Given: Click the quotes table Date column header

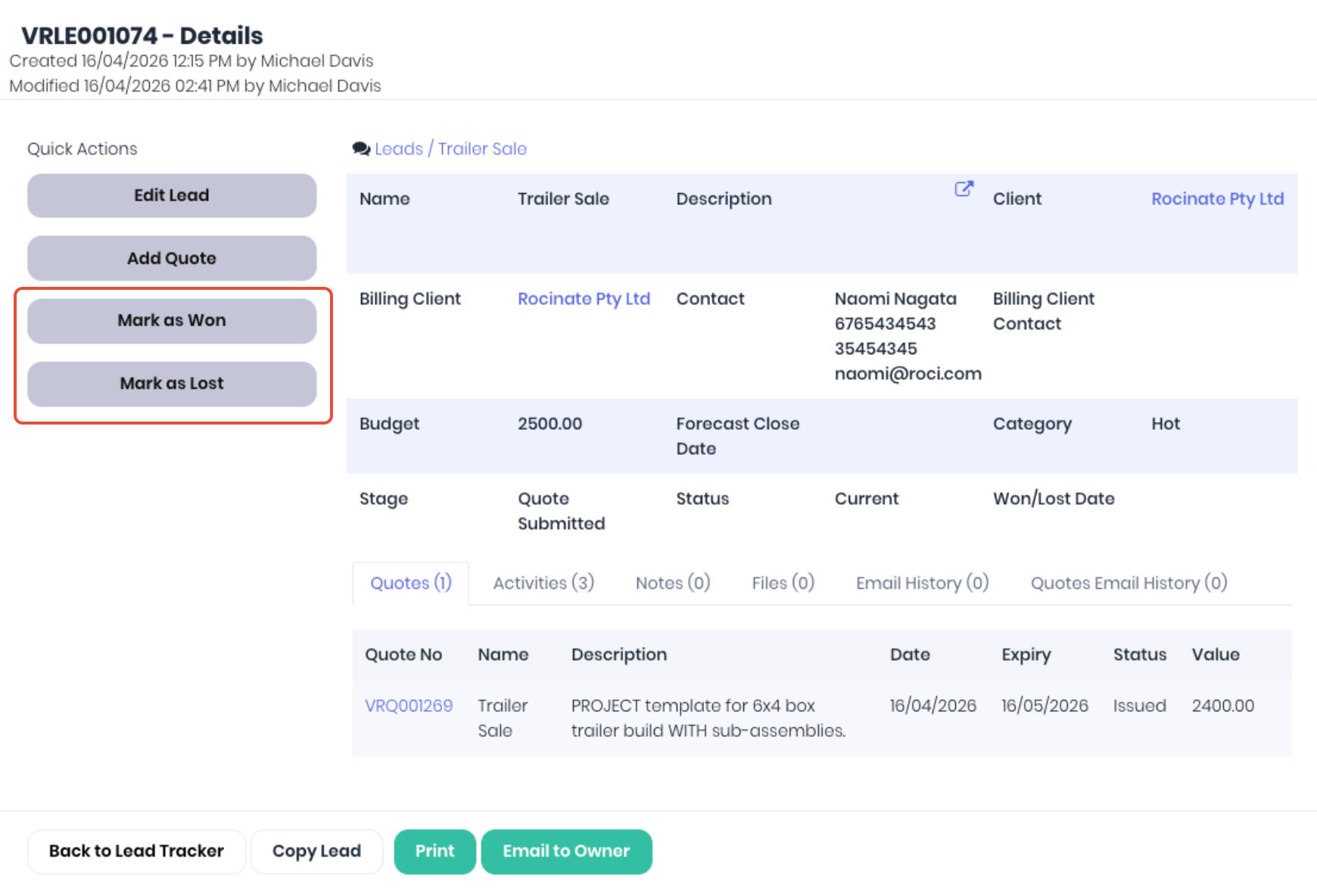Looking at the screenshot, I should [910, 655].
